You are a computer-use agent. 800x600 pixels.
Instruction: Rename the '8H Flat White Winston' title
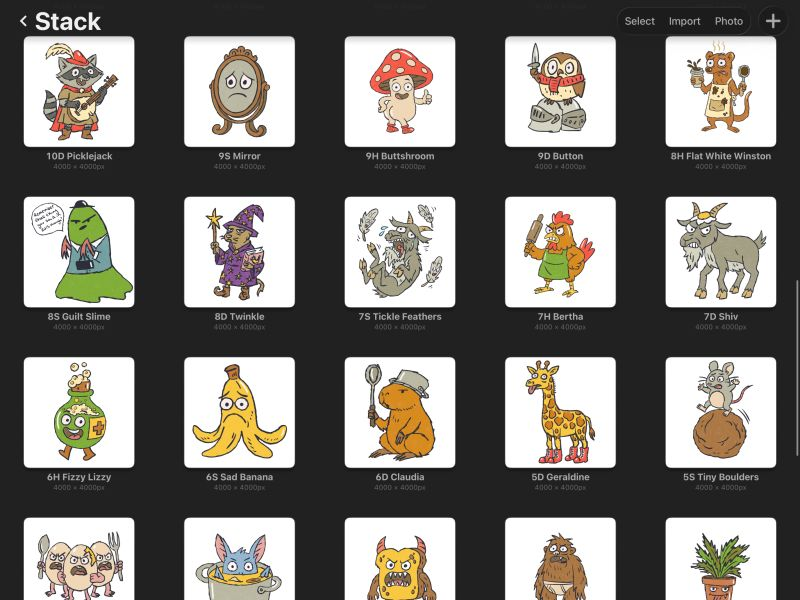click(720, 156)
